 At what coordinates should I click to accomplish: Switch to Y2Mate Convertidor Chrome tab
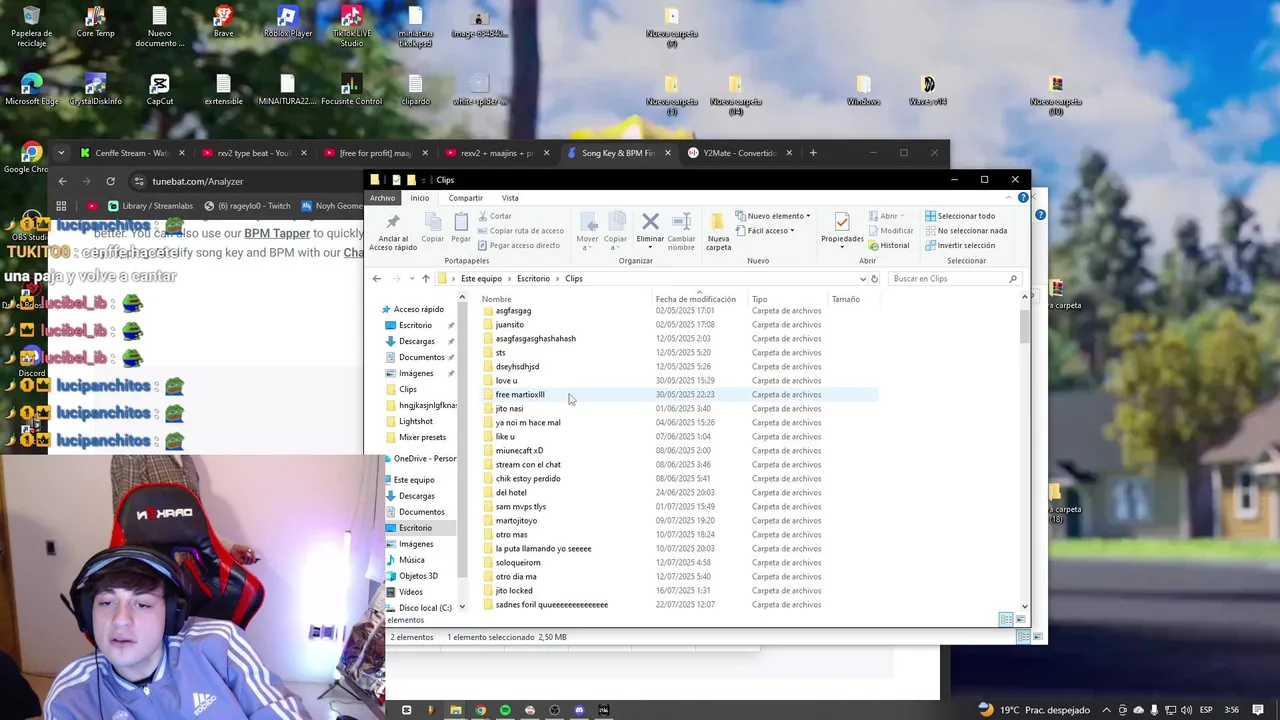coord(740,153)
